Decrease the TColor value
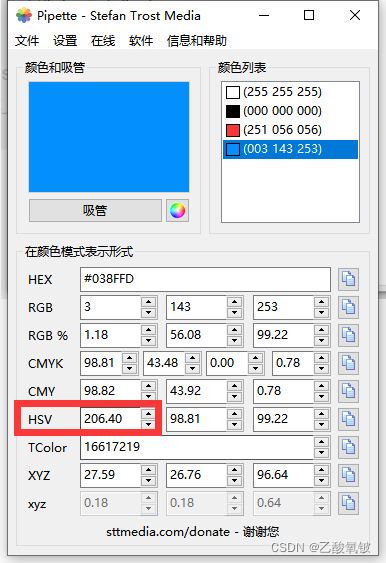Image resolution: width=386 pixels, height=563 pixels. [x=321, y=453]
